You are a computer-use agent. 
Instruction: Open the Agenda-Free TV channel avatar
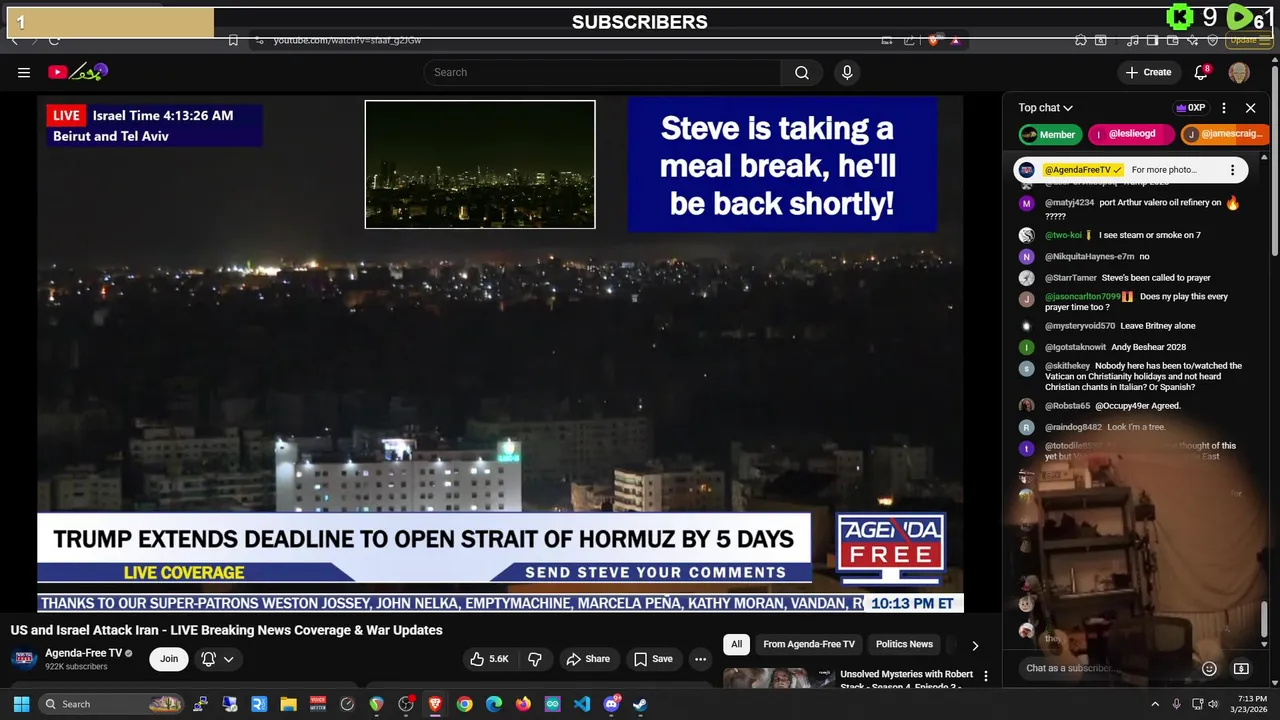tap(24, 659)
